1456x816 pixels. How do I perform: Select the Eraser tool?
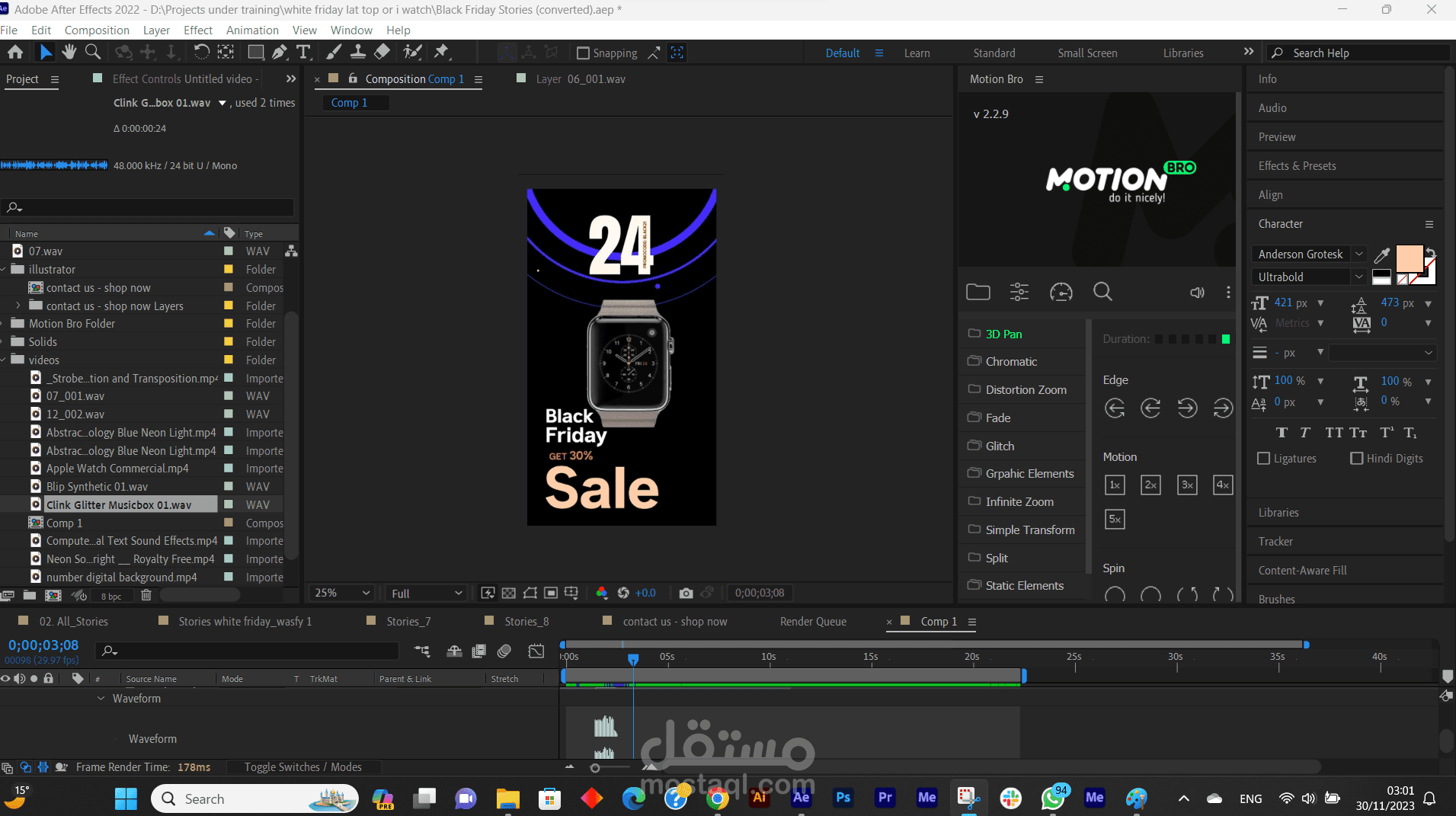click(382, 52)
